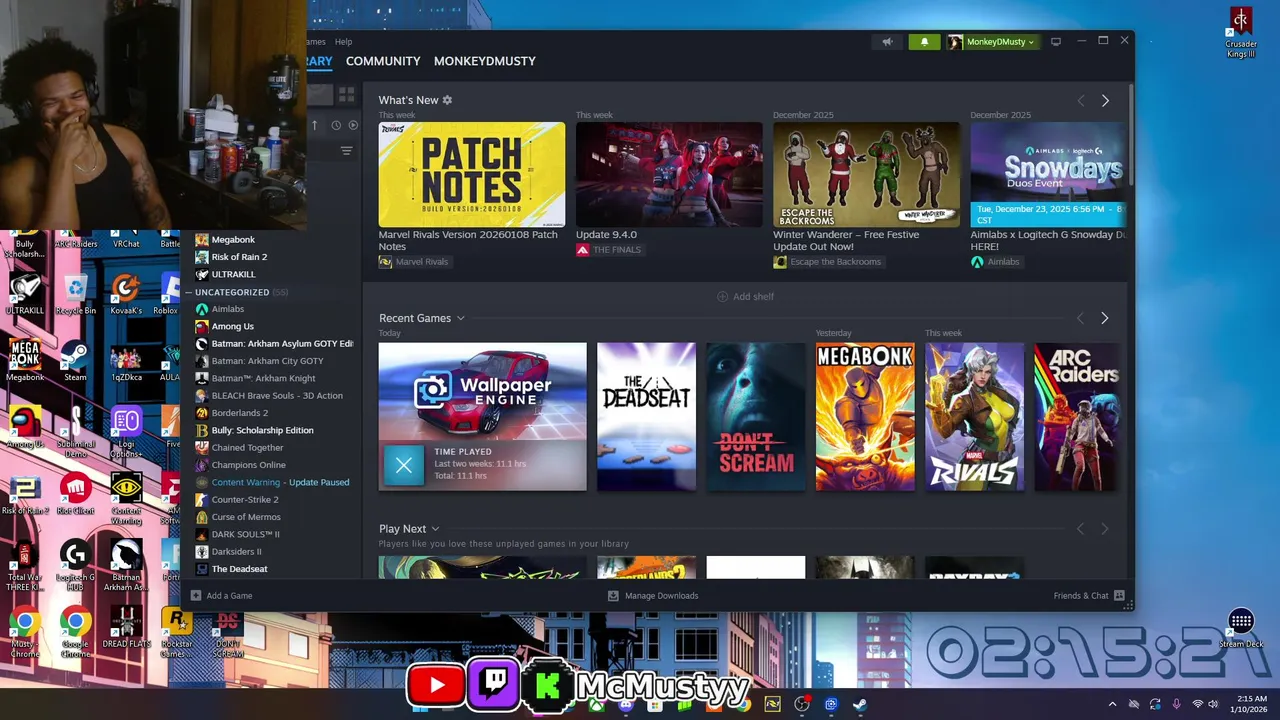Click Add a Game
Image resolution: width=1280 pixels, height=720 pixels.
click(x=222, y=596)
